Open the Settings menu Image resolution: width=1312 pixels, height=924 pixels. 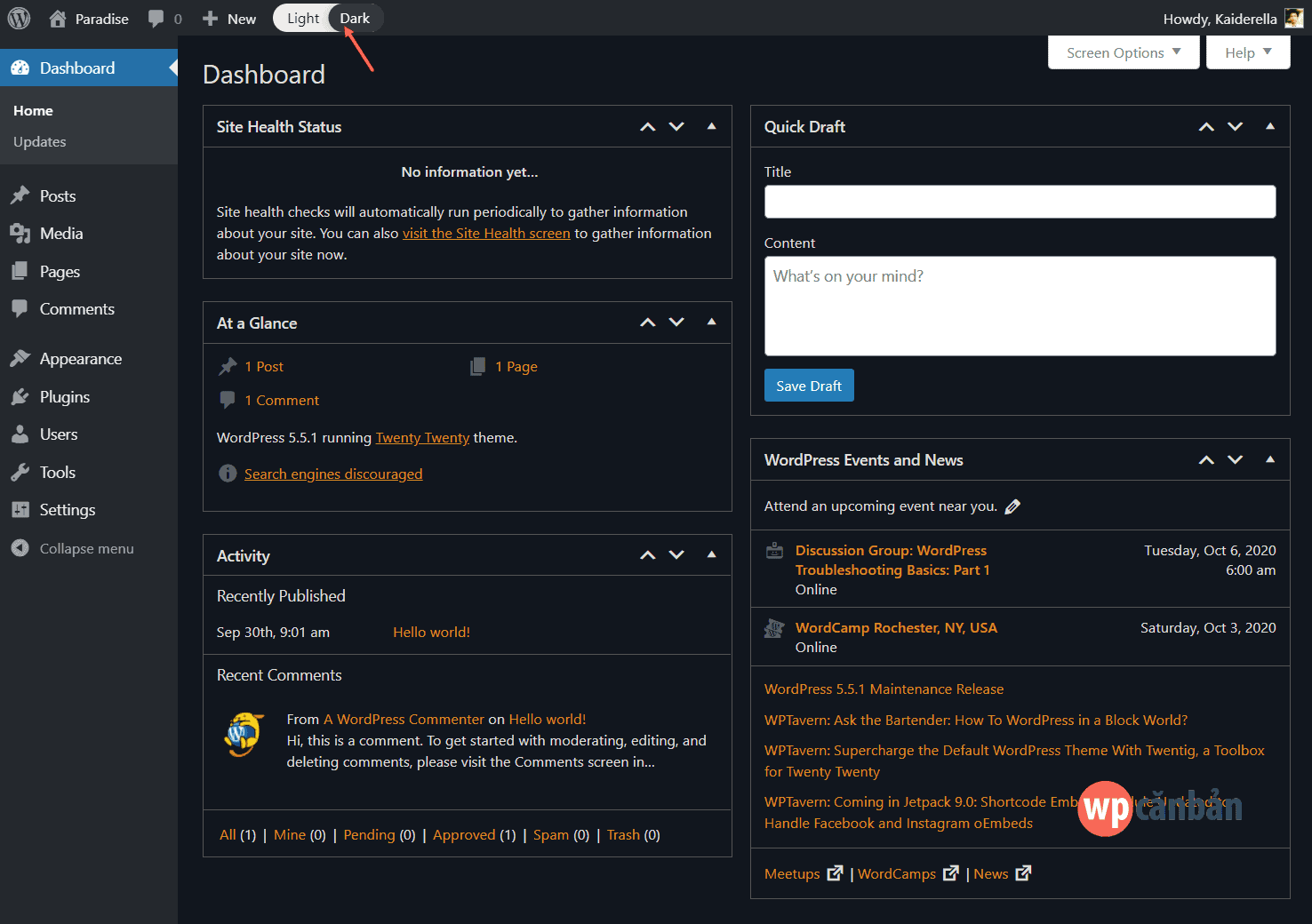[x=89, y=509]
